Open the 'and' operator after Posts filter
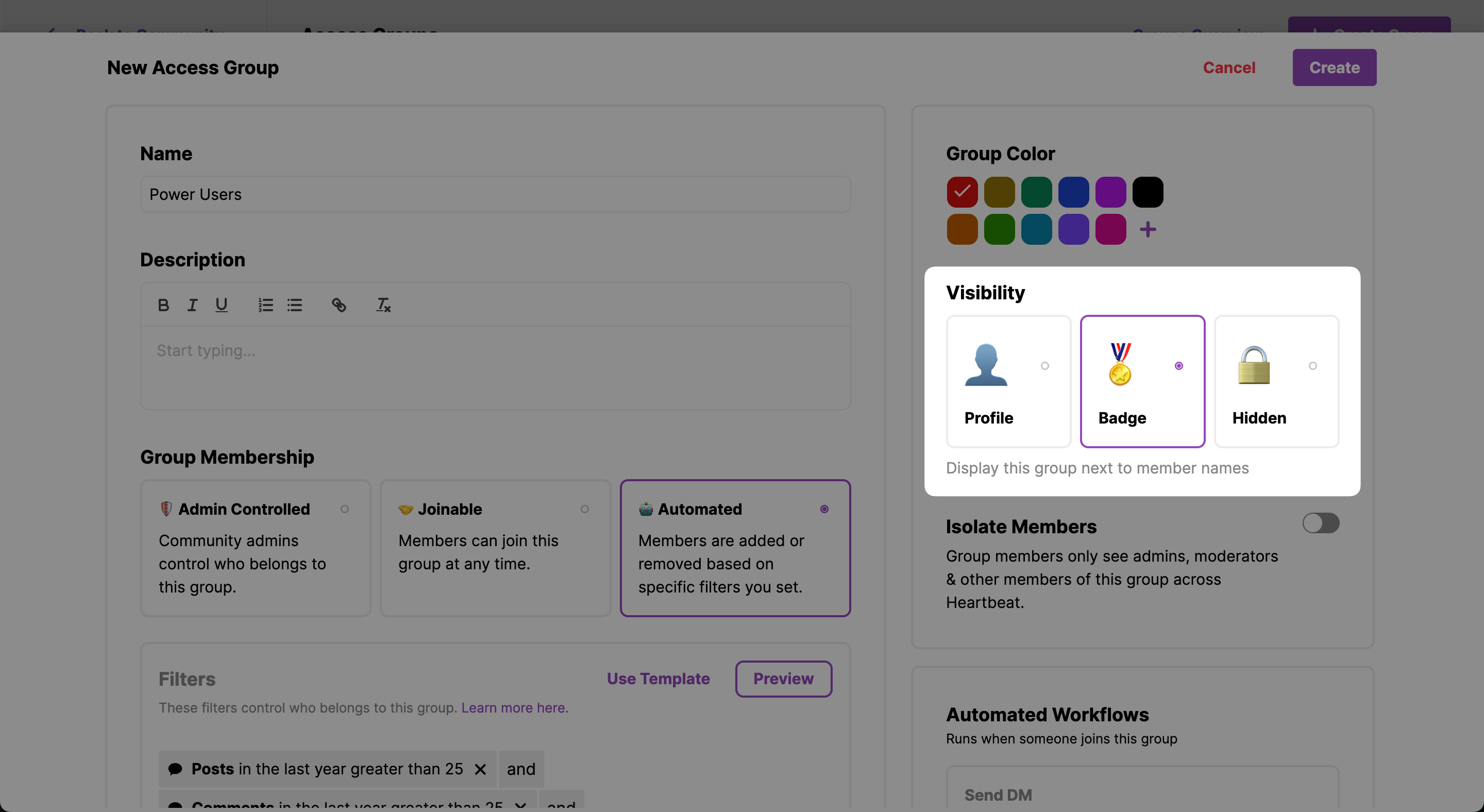 (x=521, y=769)
